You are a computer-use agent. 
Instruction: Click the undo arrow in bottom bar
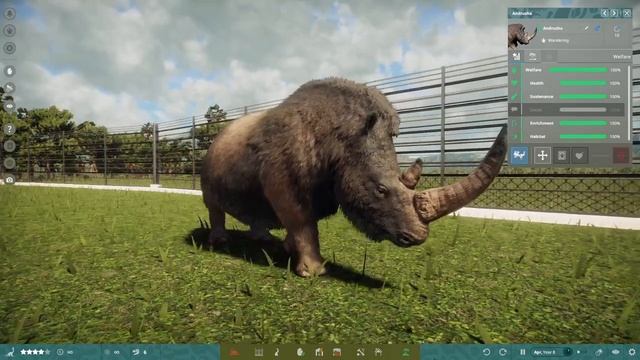point(486,352)
